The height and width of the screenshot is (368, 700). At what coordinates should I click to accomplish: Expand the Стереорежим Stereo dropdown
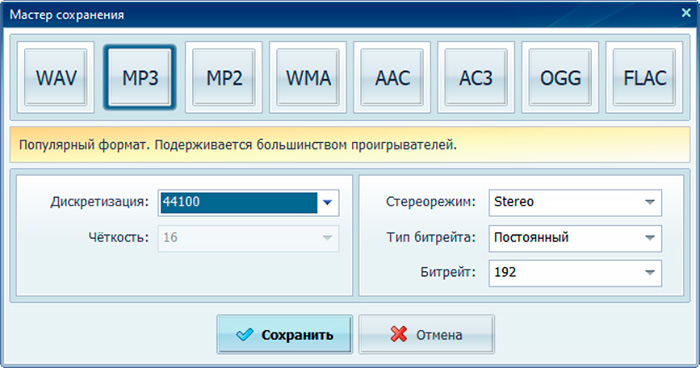click(x=575, y=202)
